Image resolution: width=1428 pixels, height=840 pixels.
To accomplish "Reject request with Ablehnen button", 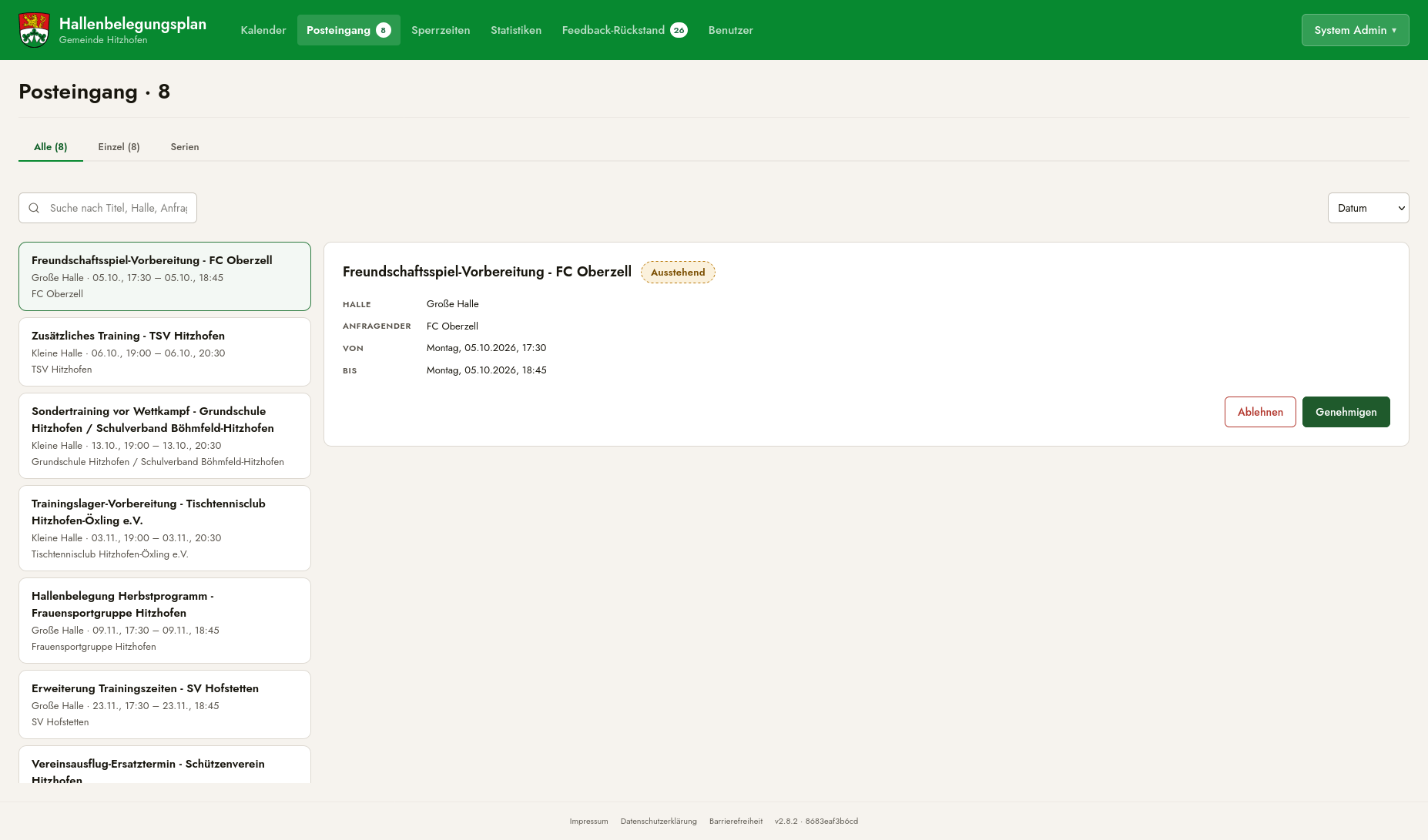I will coord(1260,412).
